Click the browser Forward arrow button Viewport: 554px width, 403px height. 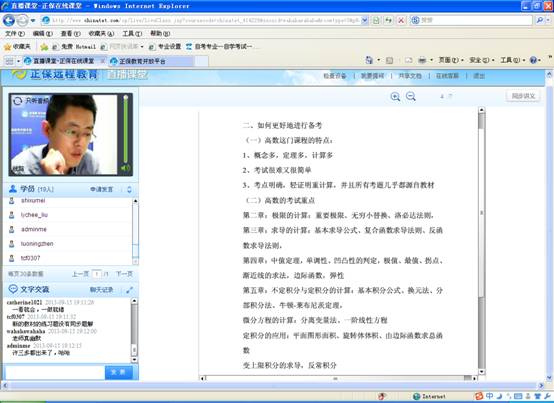[22, 20]
